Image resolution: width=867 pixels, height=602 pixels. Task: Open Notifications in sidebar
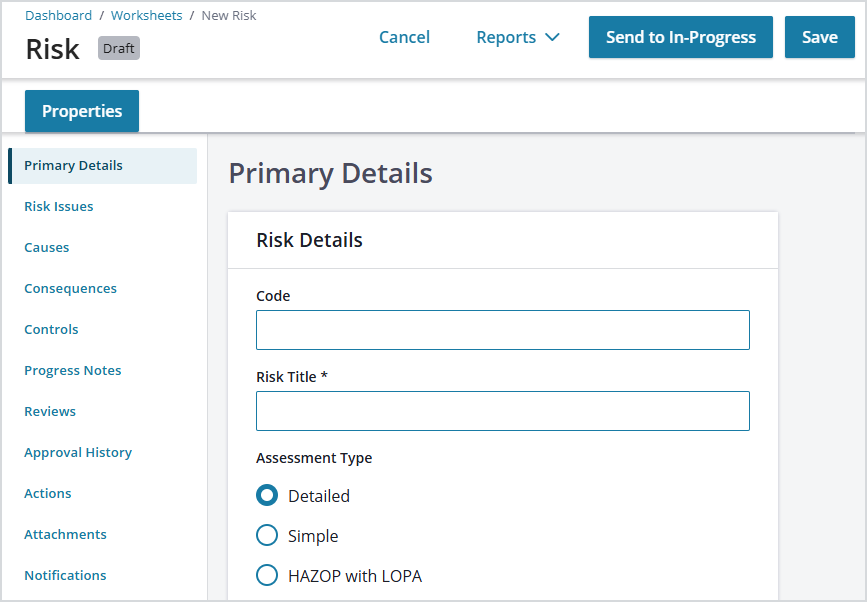point(65,575)
